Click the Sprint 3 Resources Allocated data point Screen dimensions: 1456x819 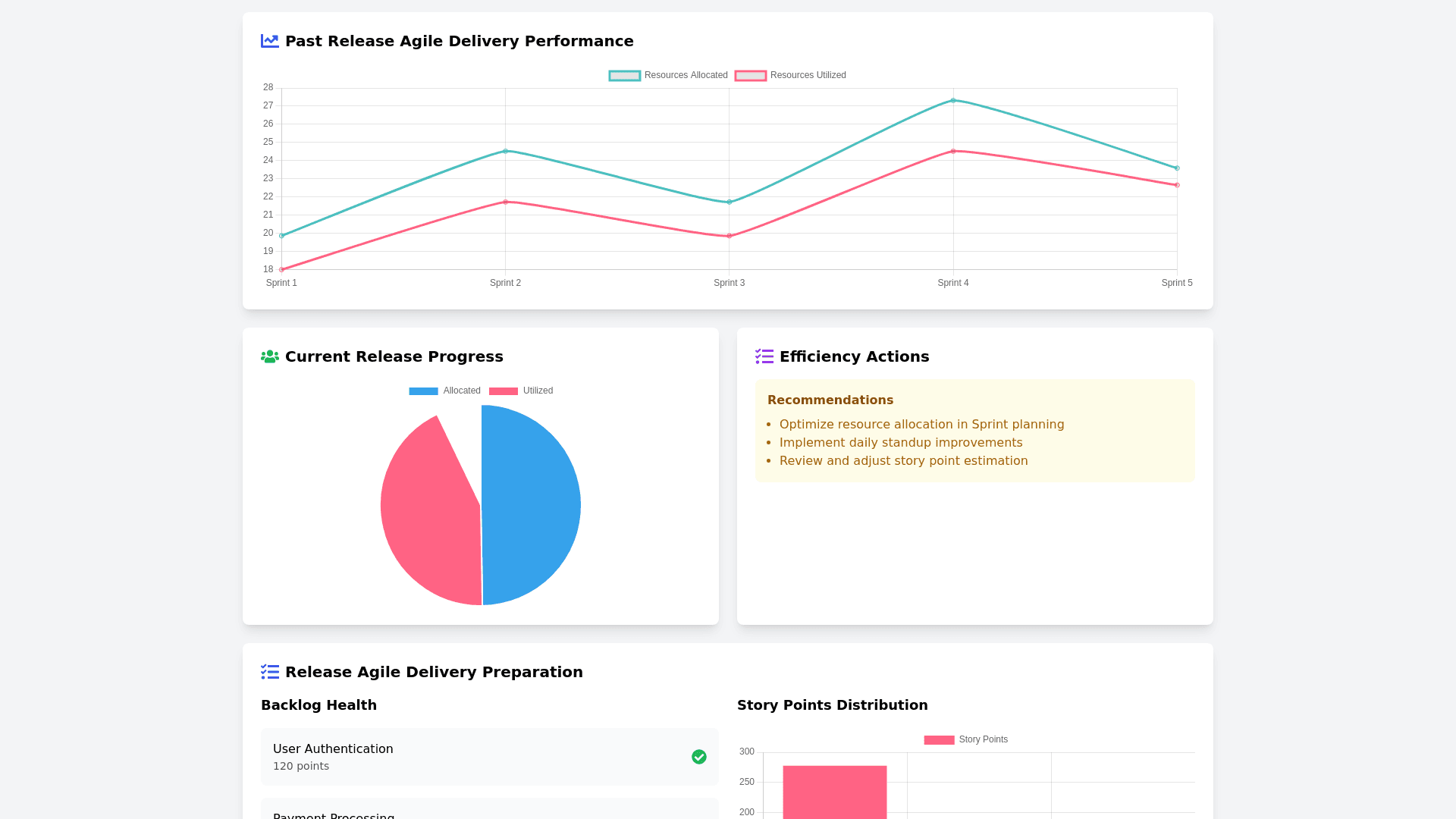coord(730,202)
